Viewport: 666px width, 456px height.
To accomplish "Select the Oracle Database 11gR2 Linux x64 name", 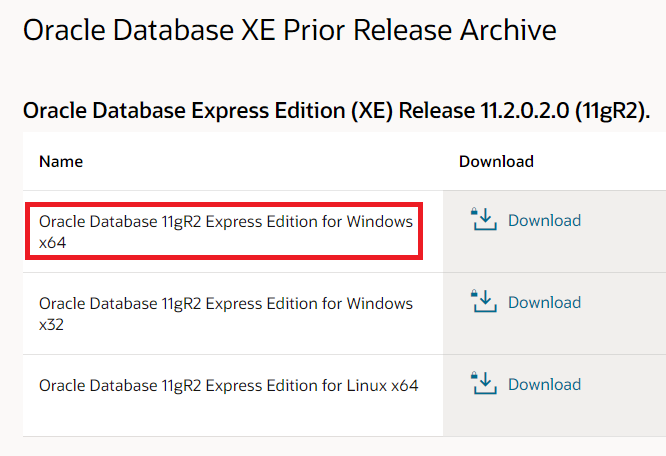I will coord(229,386).
